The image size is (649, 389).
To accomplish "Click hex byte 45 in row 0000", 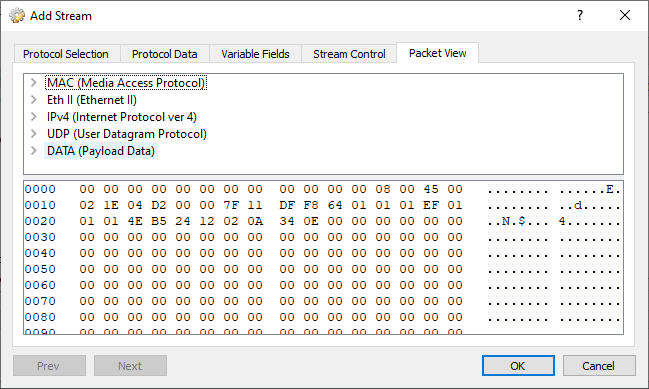I will [x=431, y=189].
